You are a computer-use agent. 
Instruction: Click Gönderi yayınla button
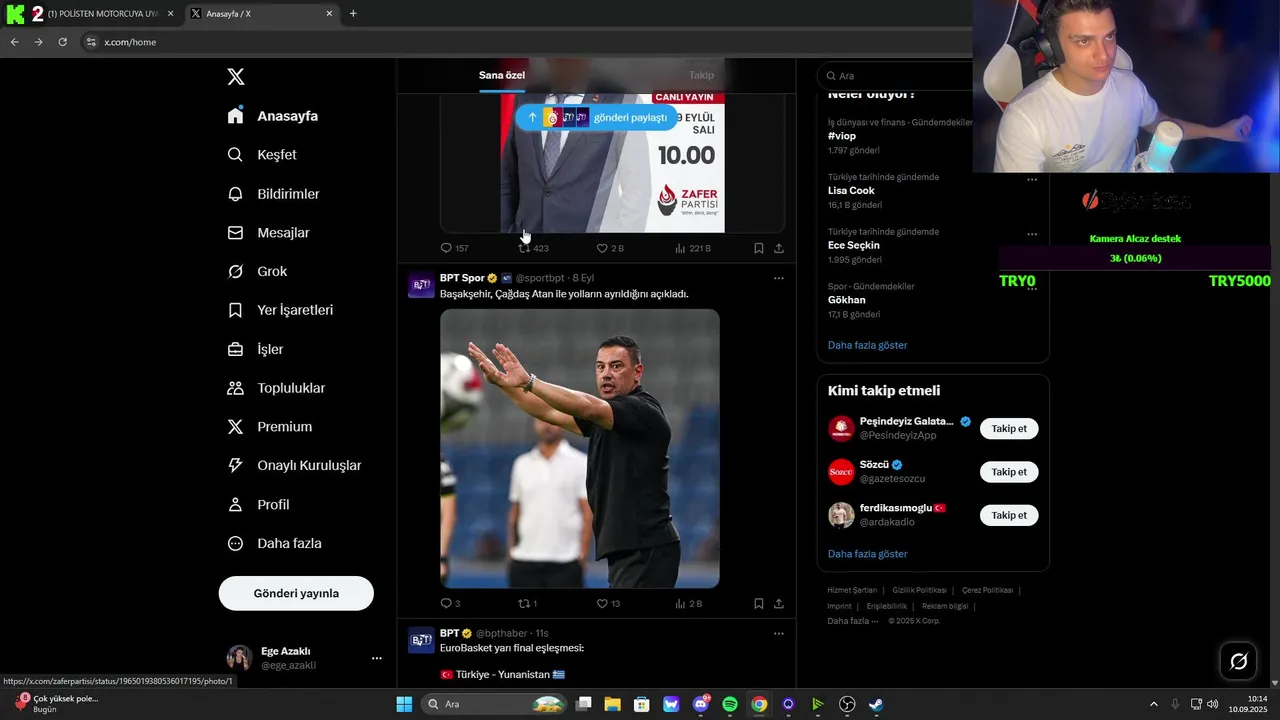point(296,593)
